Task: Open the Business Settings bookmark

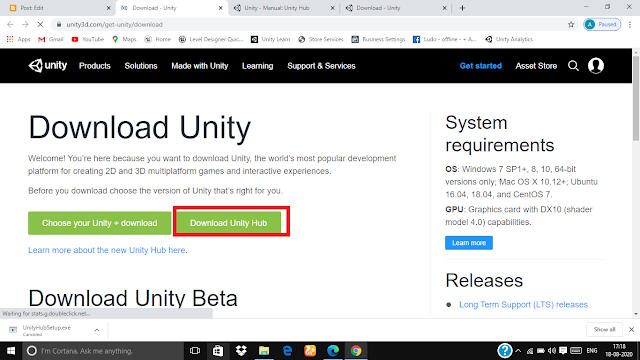Action: click(378, 39)
